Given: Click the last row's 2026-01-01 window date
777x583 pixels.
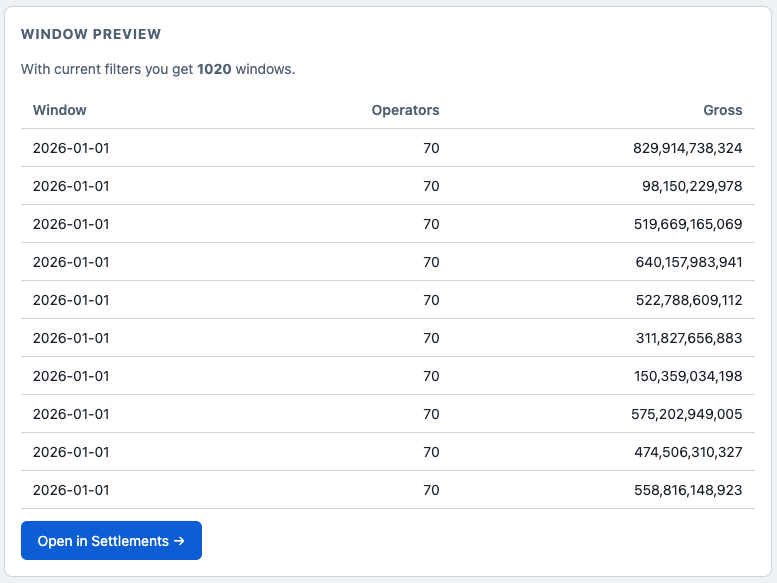Looking at the screenshot, I should tap(71, 490).
